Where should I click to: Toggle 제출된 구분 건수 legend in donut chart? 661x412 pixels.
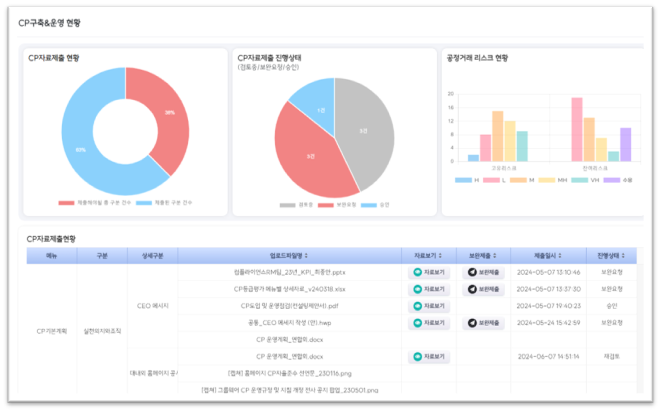pyautogui.click(x=164, y=203)
